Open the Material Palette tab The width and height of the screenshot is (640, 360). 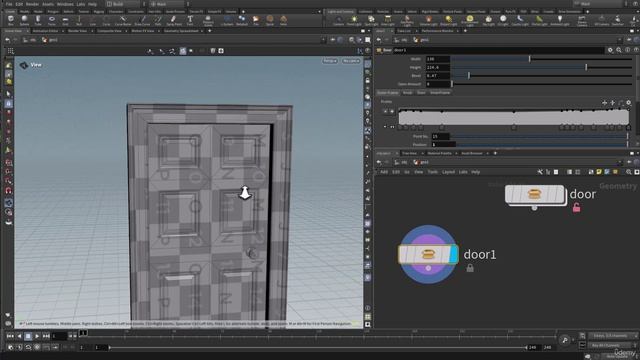(x=440, y=153)
